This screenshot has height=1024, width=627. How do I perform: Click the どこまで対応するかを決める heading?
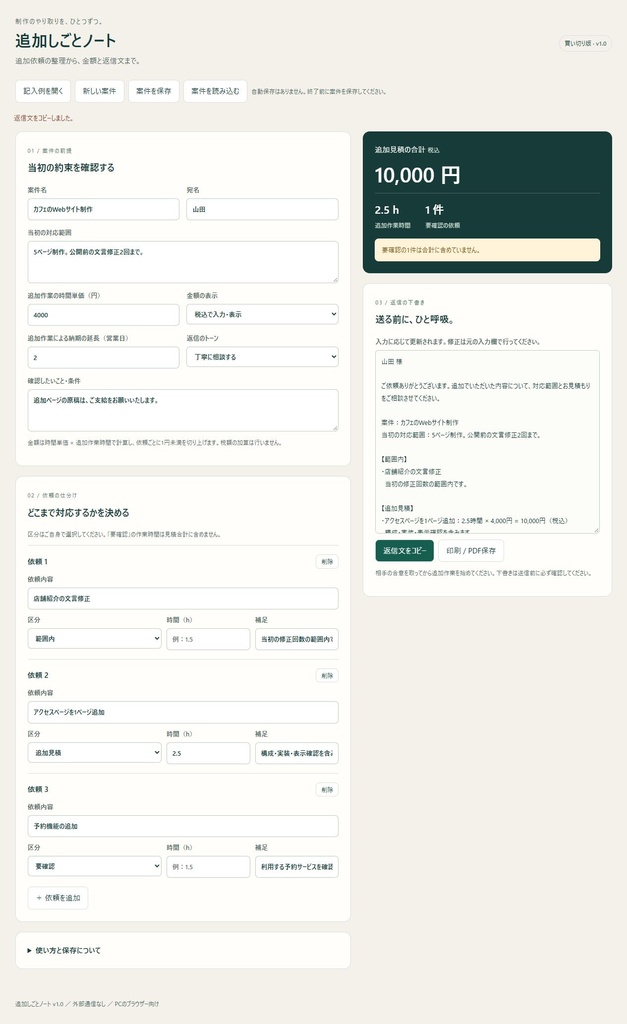pyautogui.click(x=78, y=513)
